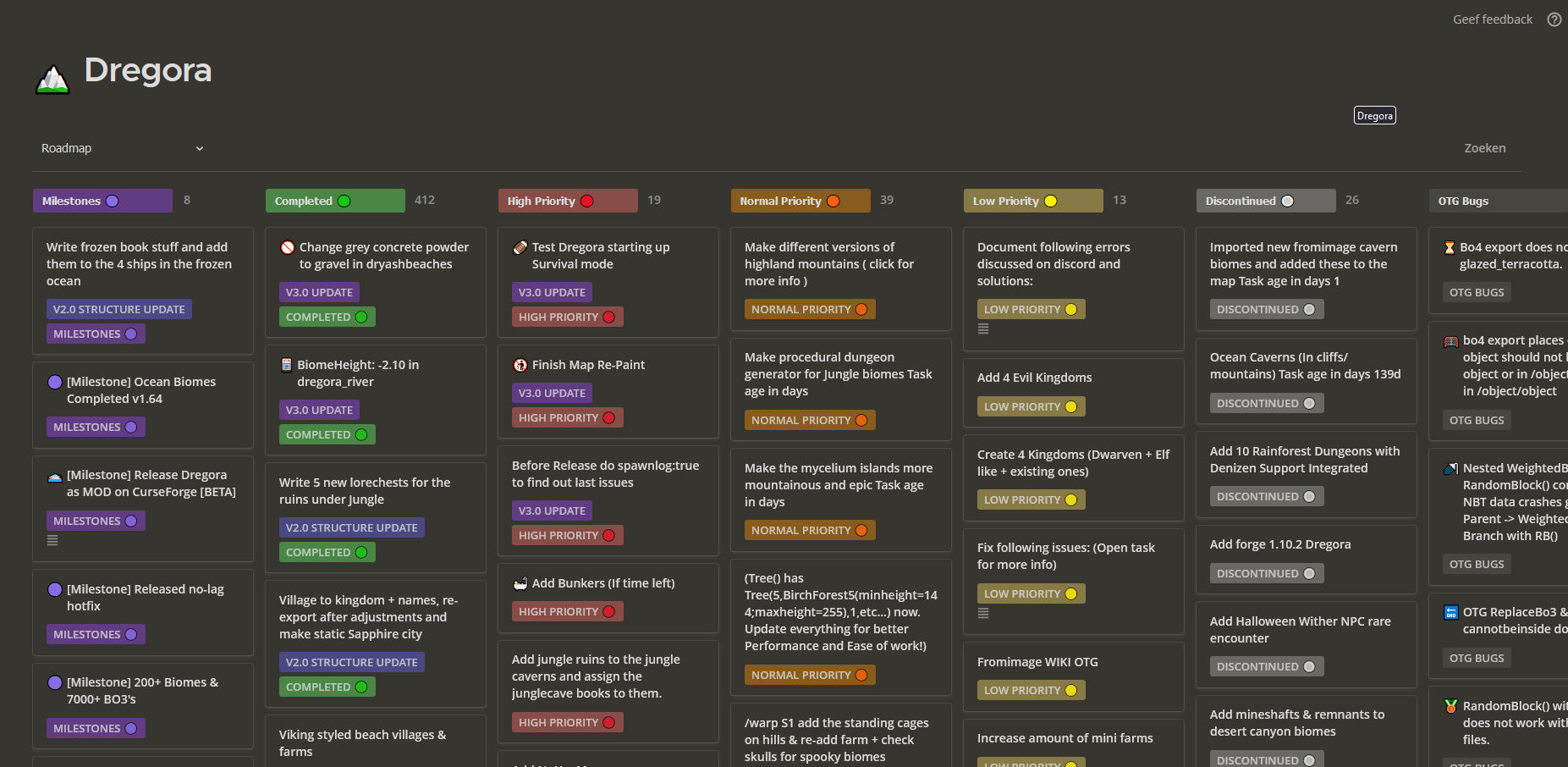Viewport: 1568px width, 767px height.
Task: Open card Increase amount of mini farms
Action: (x=1074, y=743)
